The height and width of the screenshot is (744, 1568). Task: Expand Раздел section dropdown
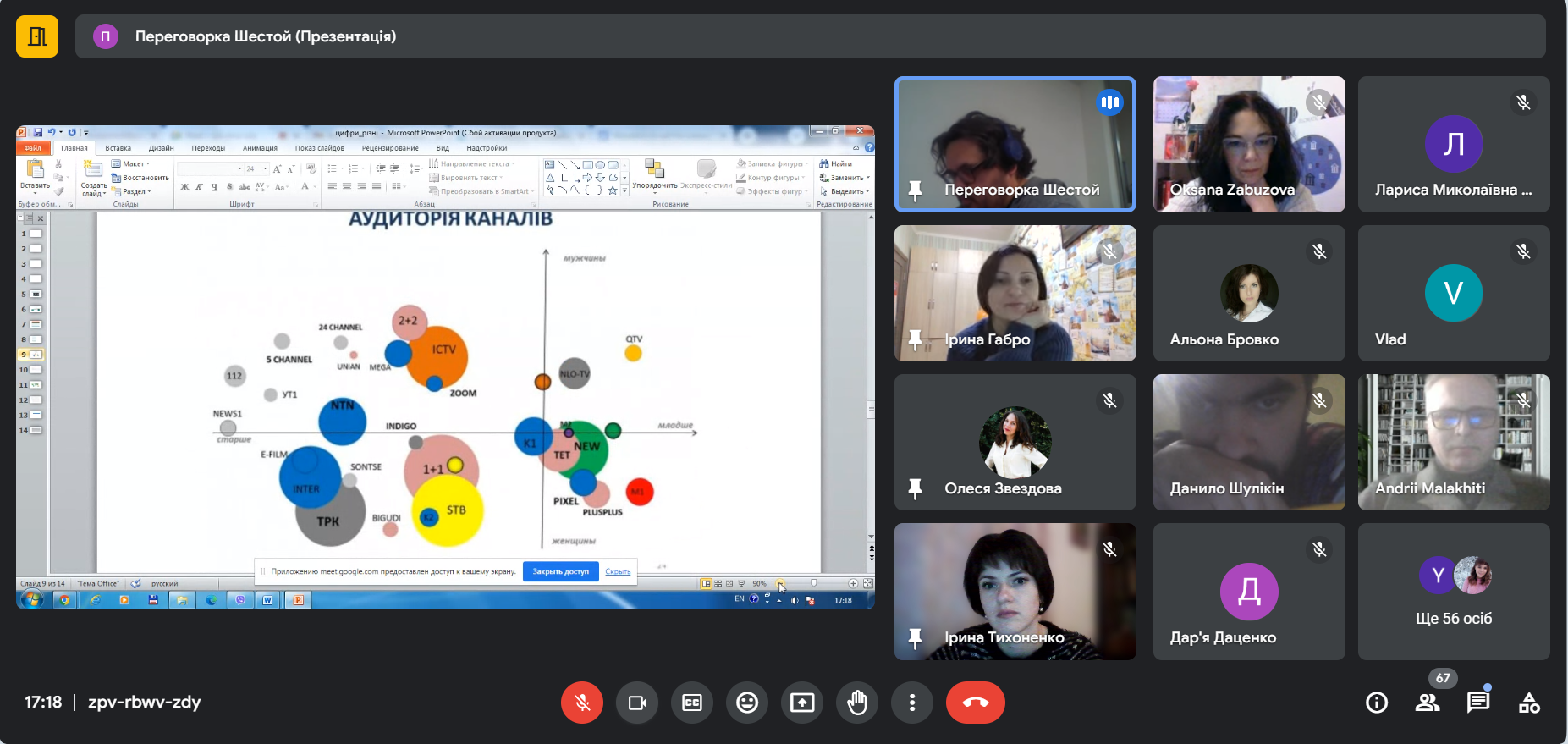pyautogui.click(x=131, y=191)
